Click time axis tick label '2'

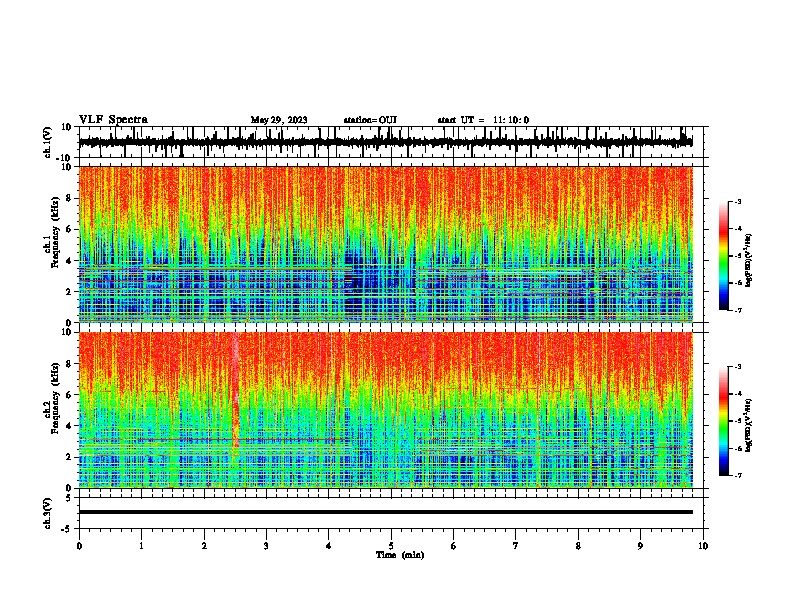[204, 546]
